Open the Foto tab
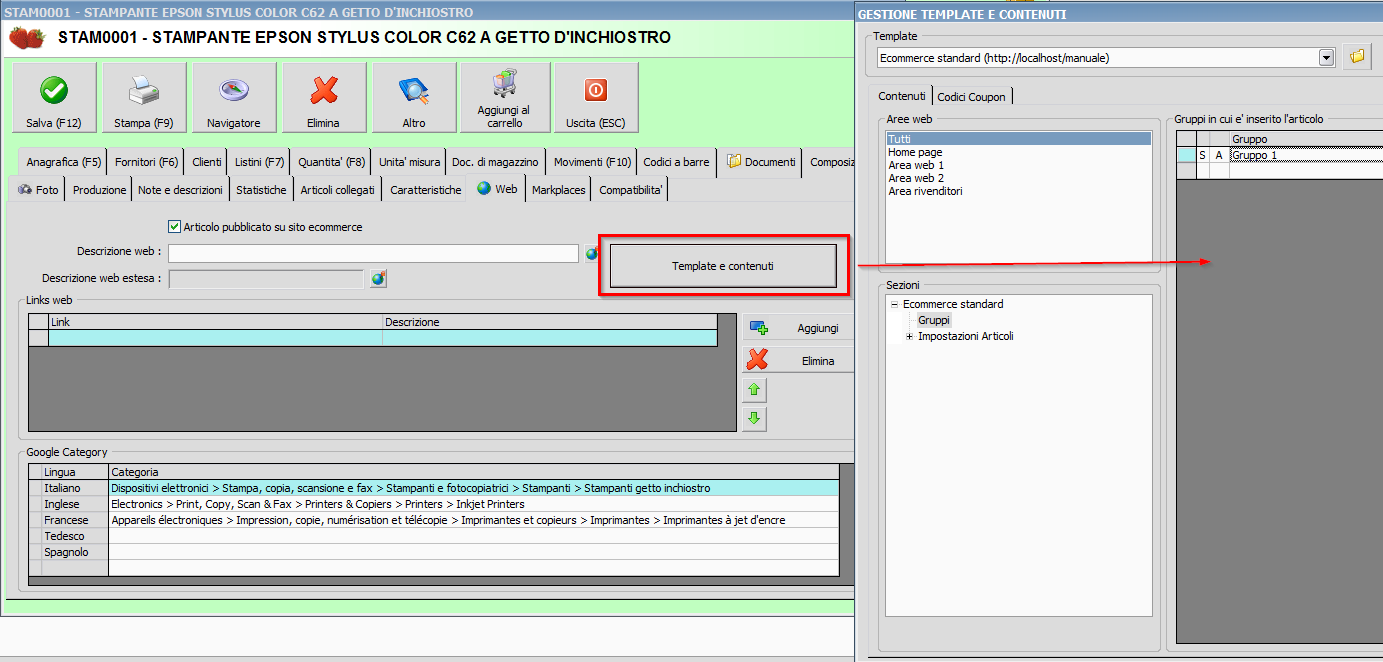The image size is (1383, 662). tap(38, 190)
